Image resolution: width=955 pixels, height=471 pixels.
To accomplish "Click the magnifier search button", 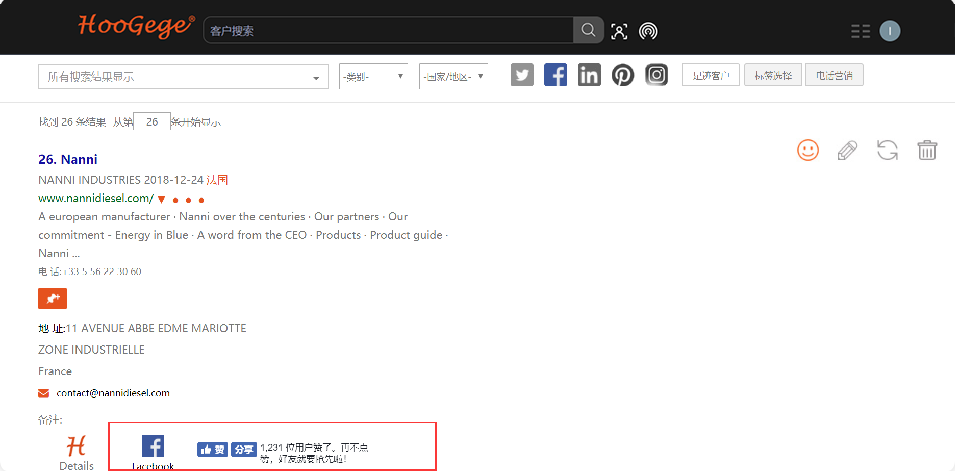I will tap(588, 30).
